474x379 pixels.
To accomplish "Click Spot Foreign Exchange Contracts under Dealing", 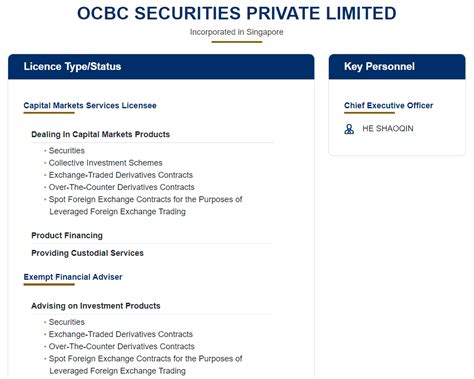I will [x=146, y=205].
